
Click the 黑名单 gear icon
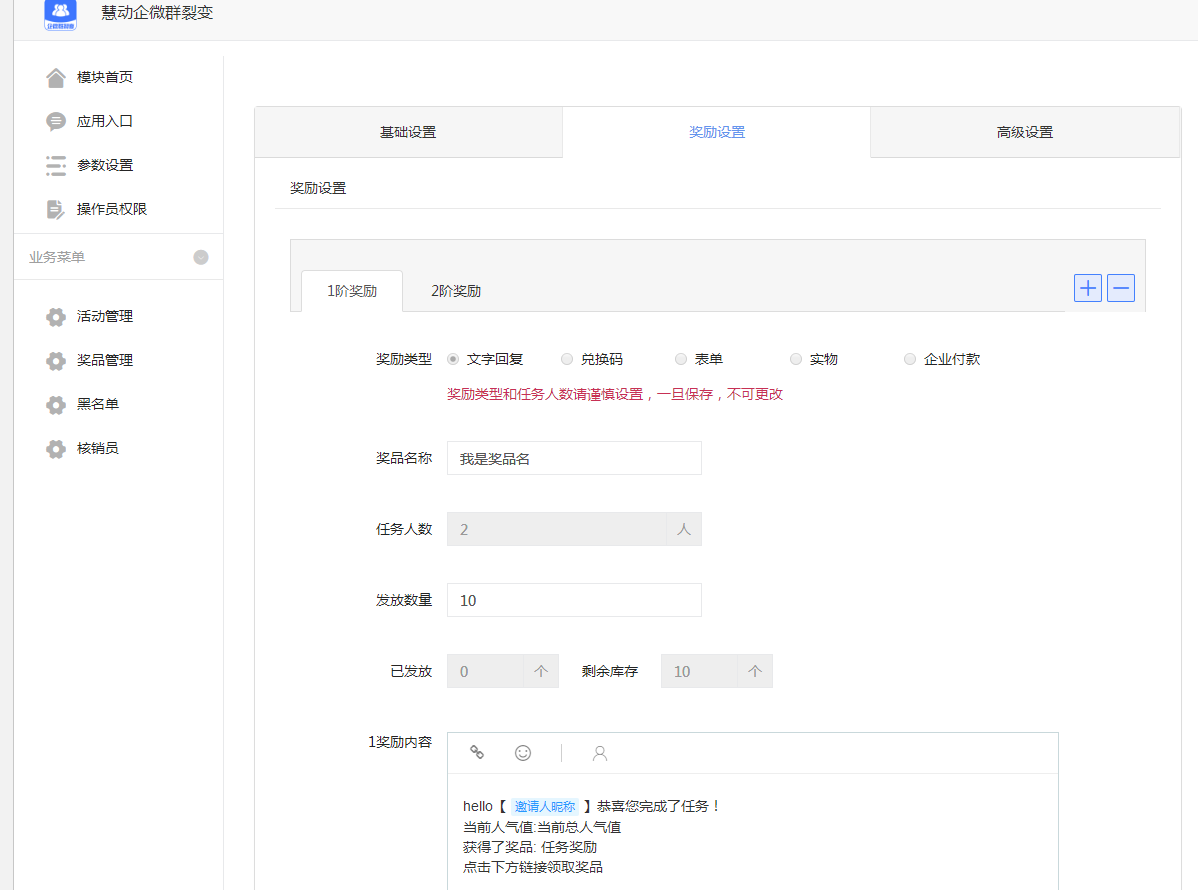tap(57, 404)
